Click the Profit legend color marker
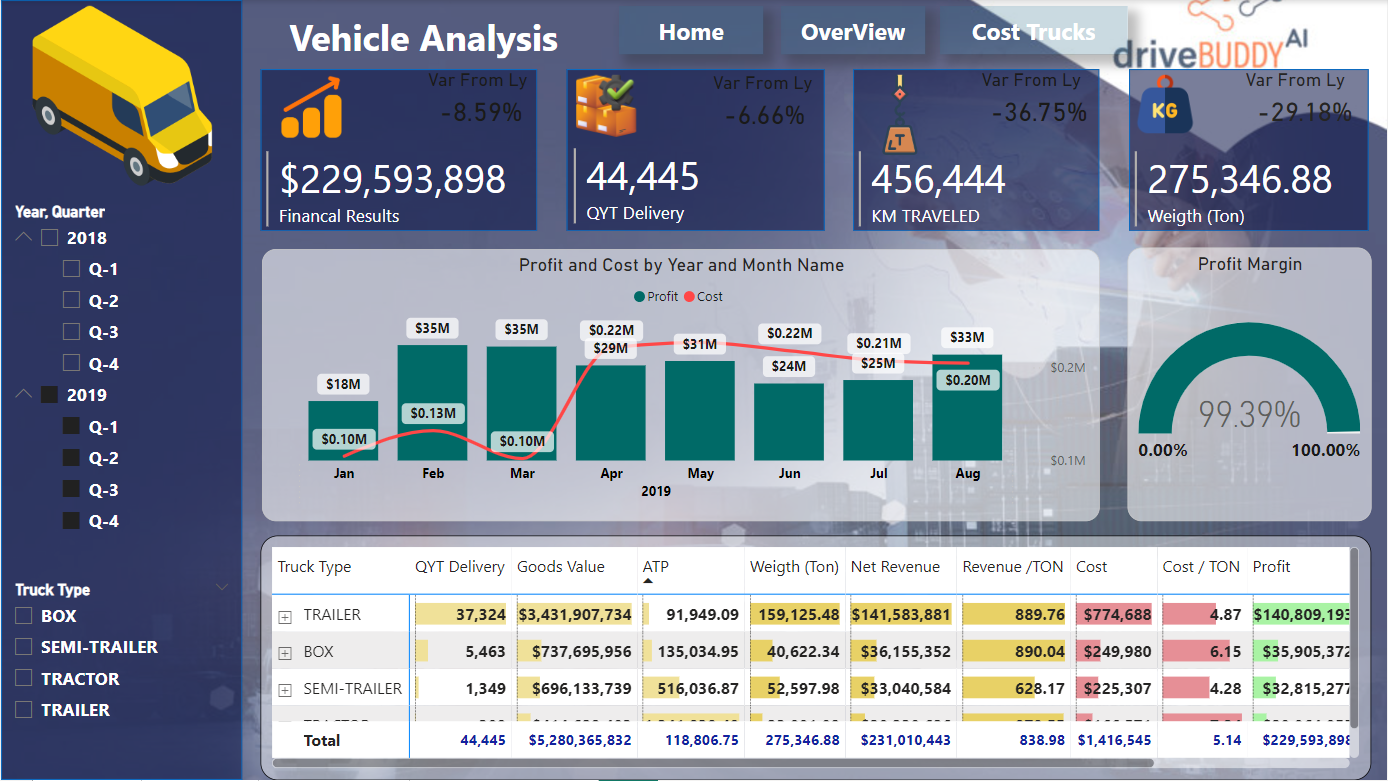This screenshot has width=1388, height=781. point(639,297)
